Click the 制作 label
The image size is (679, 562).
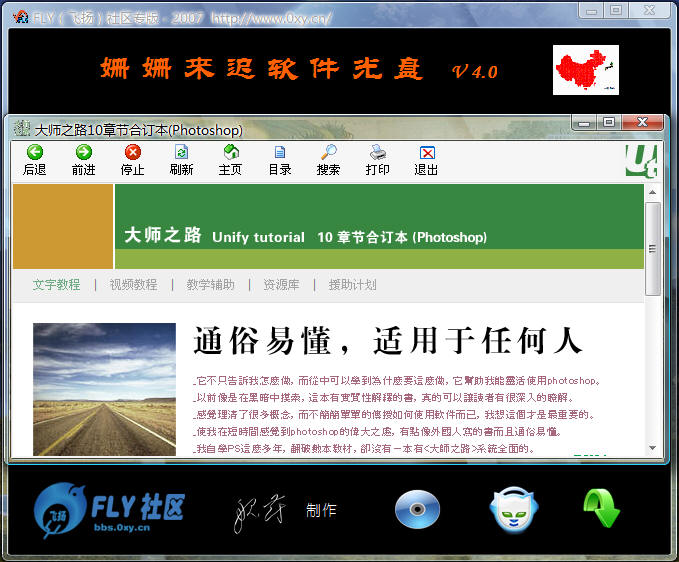[x=321, y=510]
